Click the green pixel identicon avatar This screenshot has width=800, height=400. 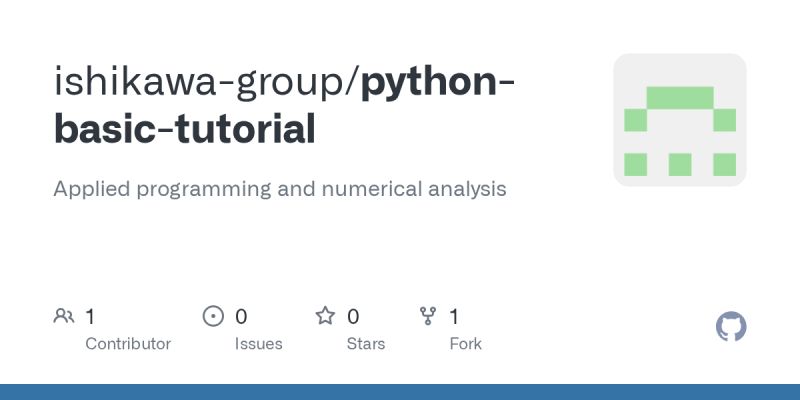[x=680, y=120]
